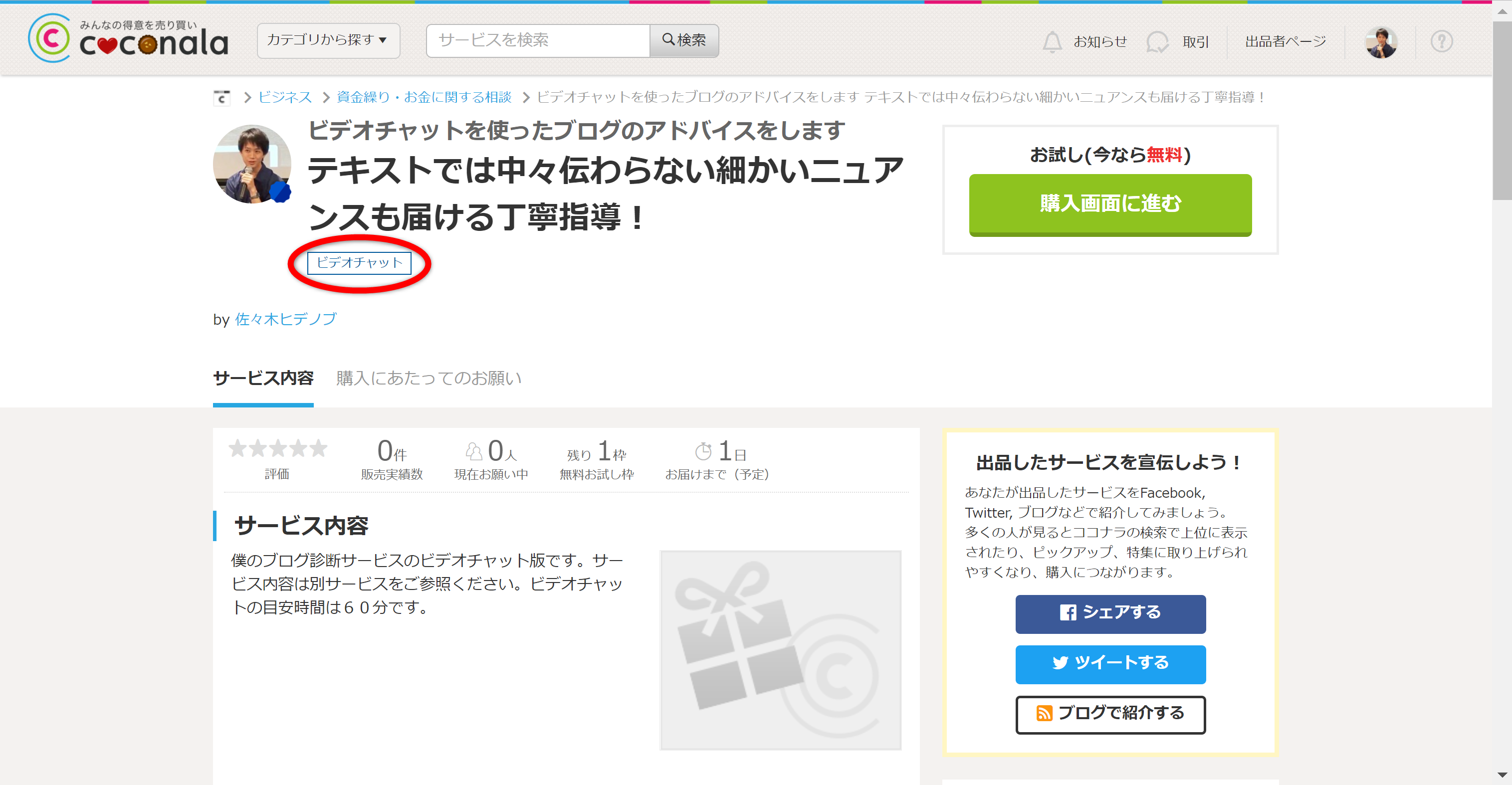Select the サービス内容 tab
This screenshot has height=785, width=1512.
pyautogui.click(x=263, y=379)
